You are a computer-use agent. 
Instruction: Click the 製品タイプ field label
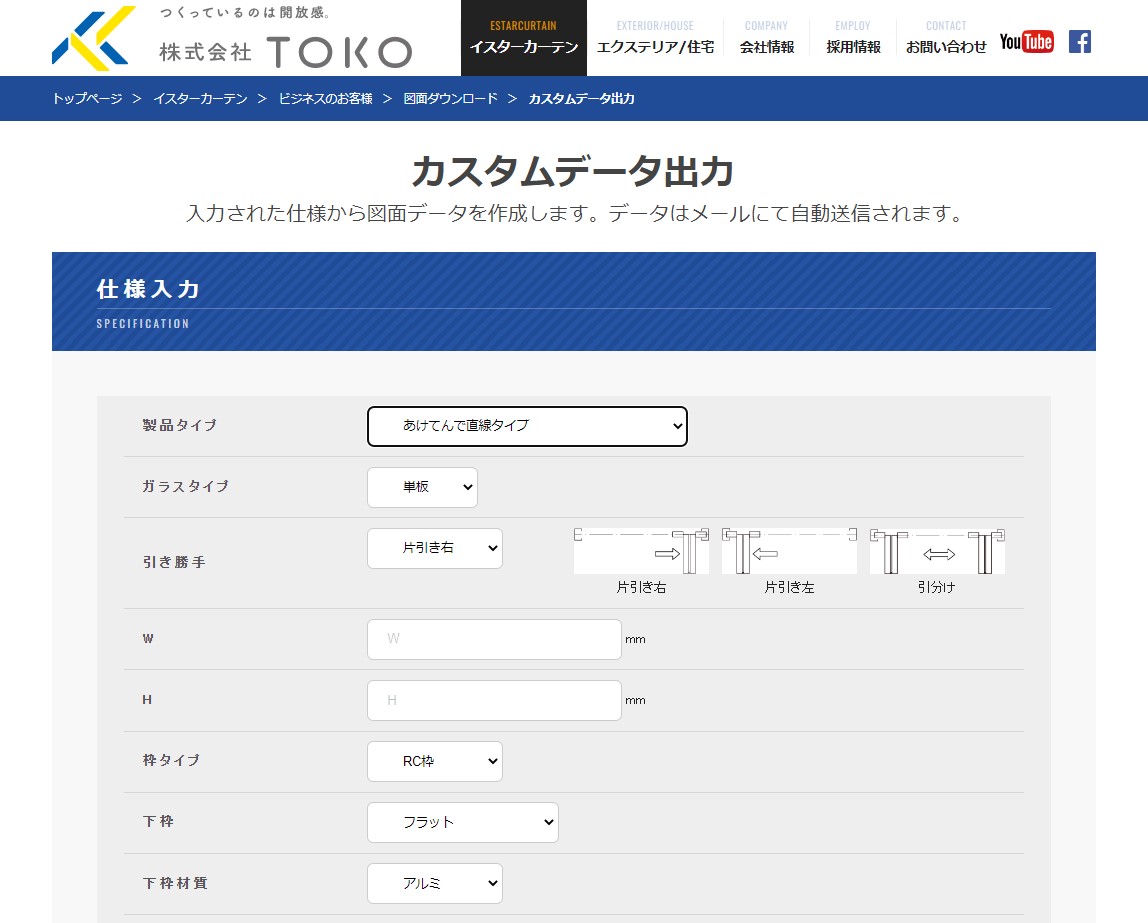click(180, 425)
